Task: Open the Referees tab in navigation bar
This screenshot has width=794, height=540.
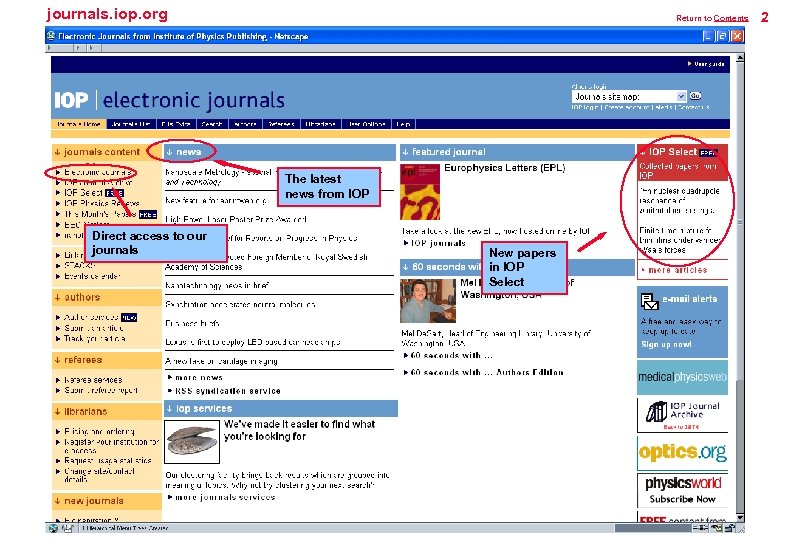Action: pyautogui.click(x=282, y=124)
